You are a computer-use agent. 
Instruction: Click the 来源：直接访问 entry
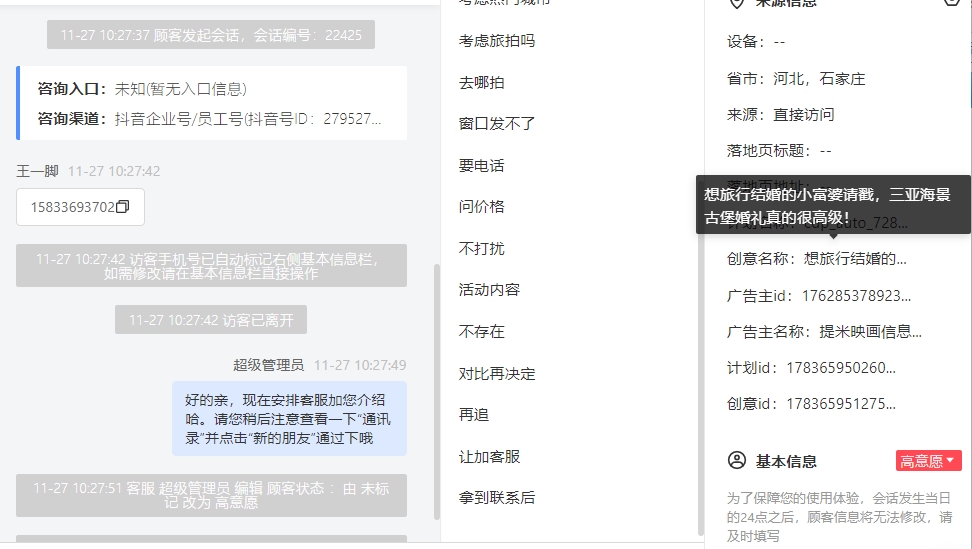click(x=780, y=115)
